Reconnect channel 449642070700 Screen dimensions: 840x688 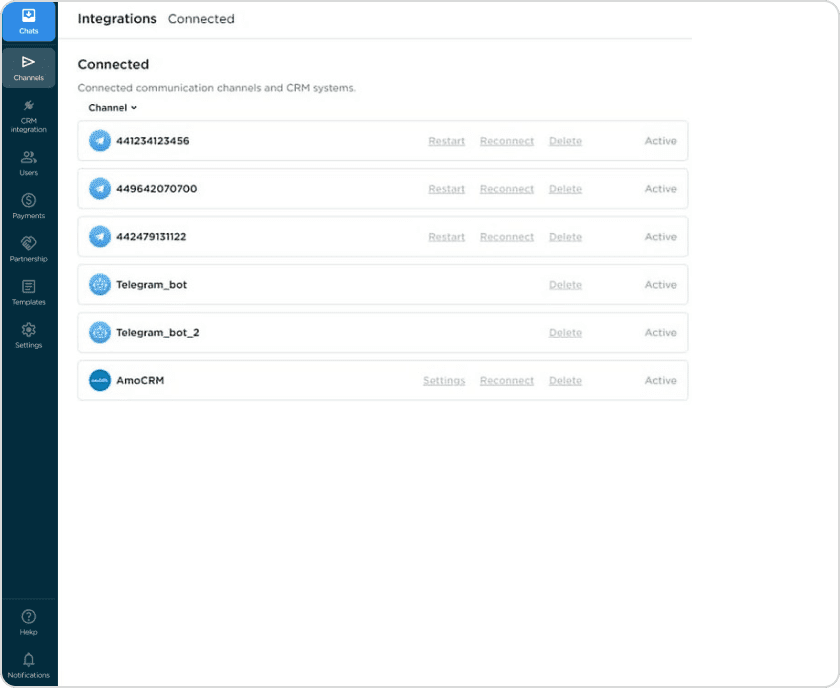point(506,188)
